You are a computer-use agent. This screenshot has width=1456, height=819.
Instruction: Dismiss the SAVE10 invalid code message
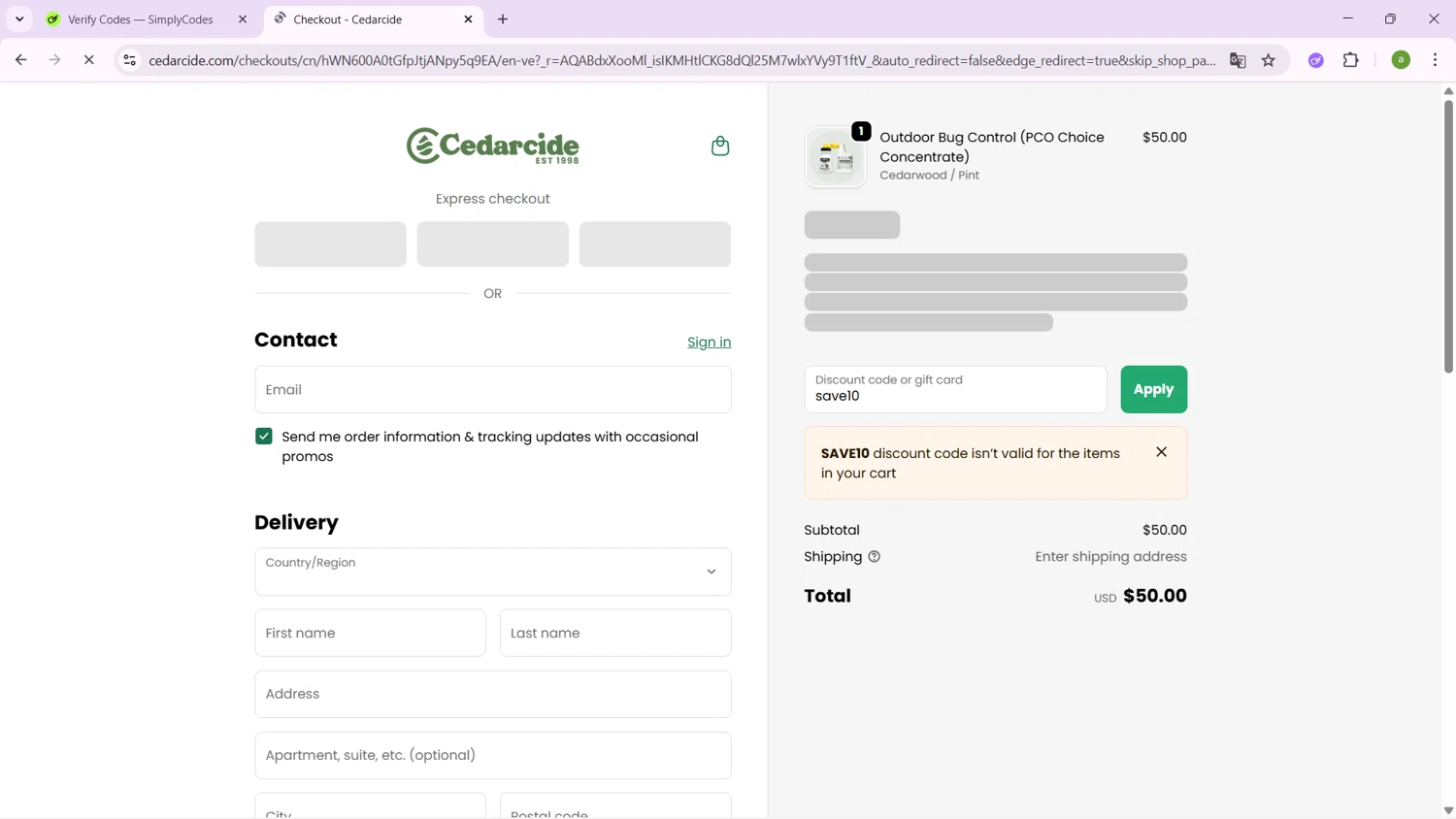point(1161,452)
